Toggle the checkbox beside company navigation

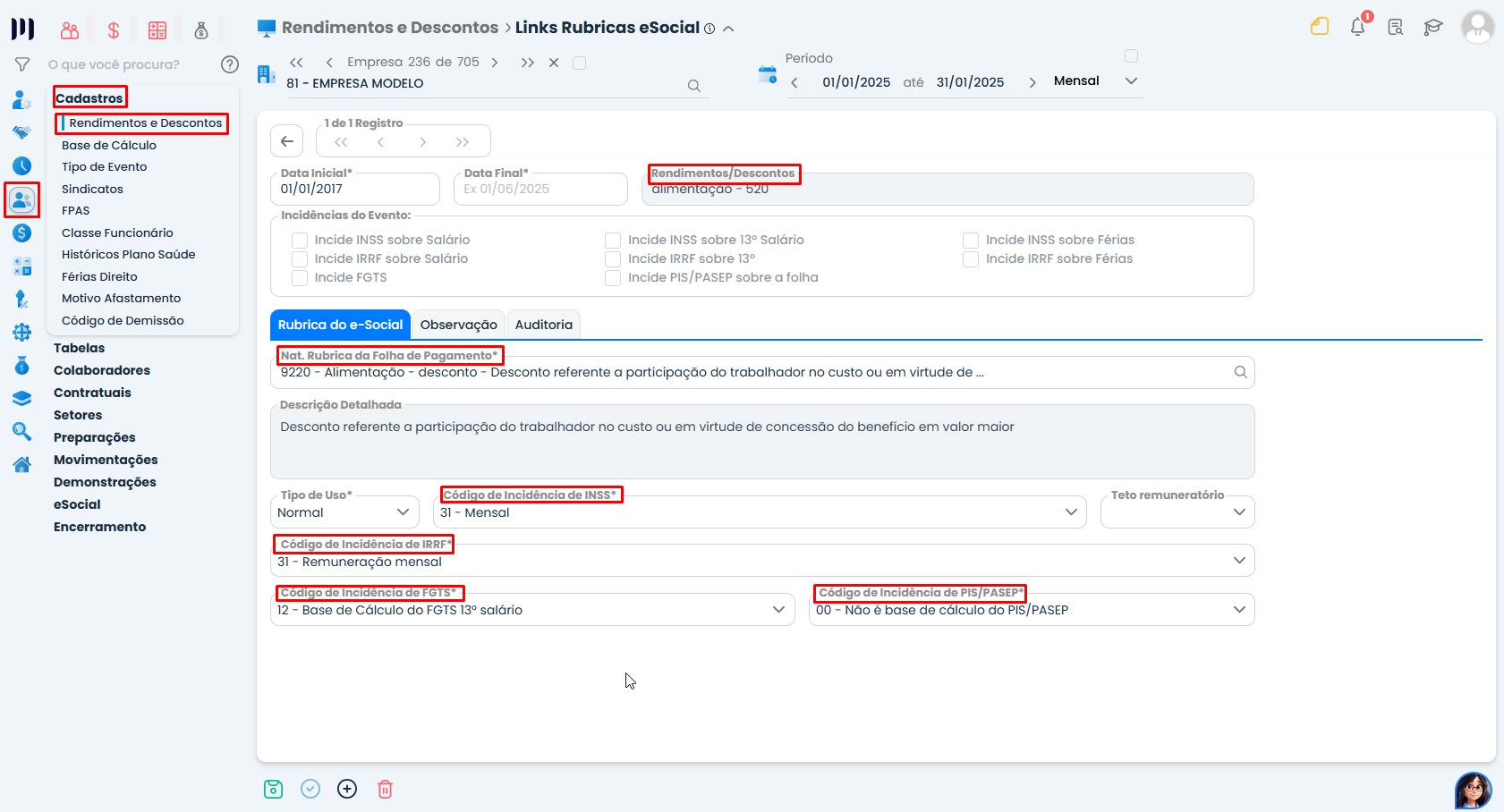pos(579,63)
